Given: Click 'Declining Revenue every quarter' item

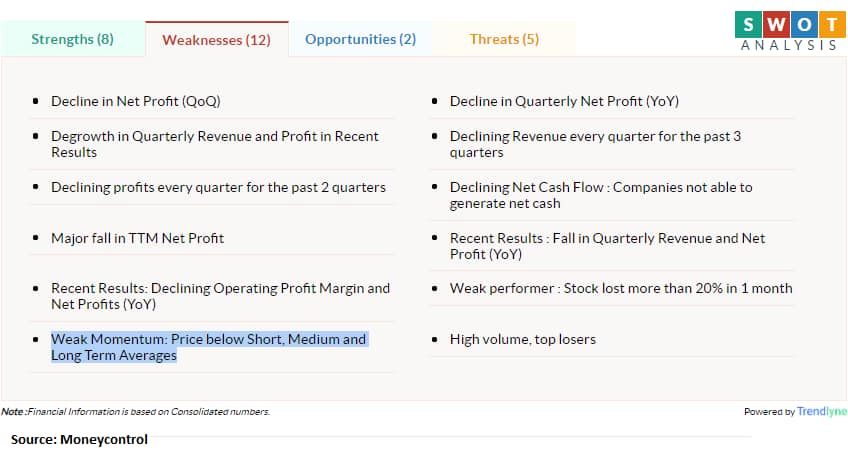Looking at the screenshot, I should coord(595,144).
